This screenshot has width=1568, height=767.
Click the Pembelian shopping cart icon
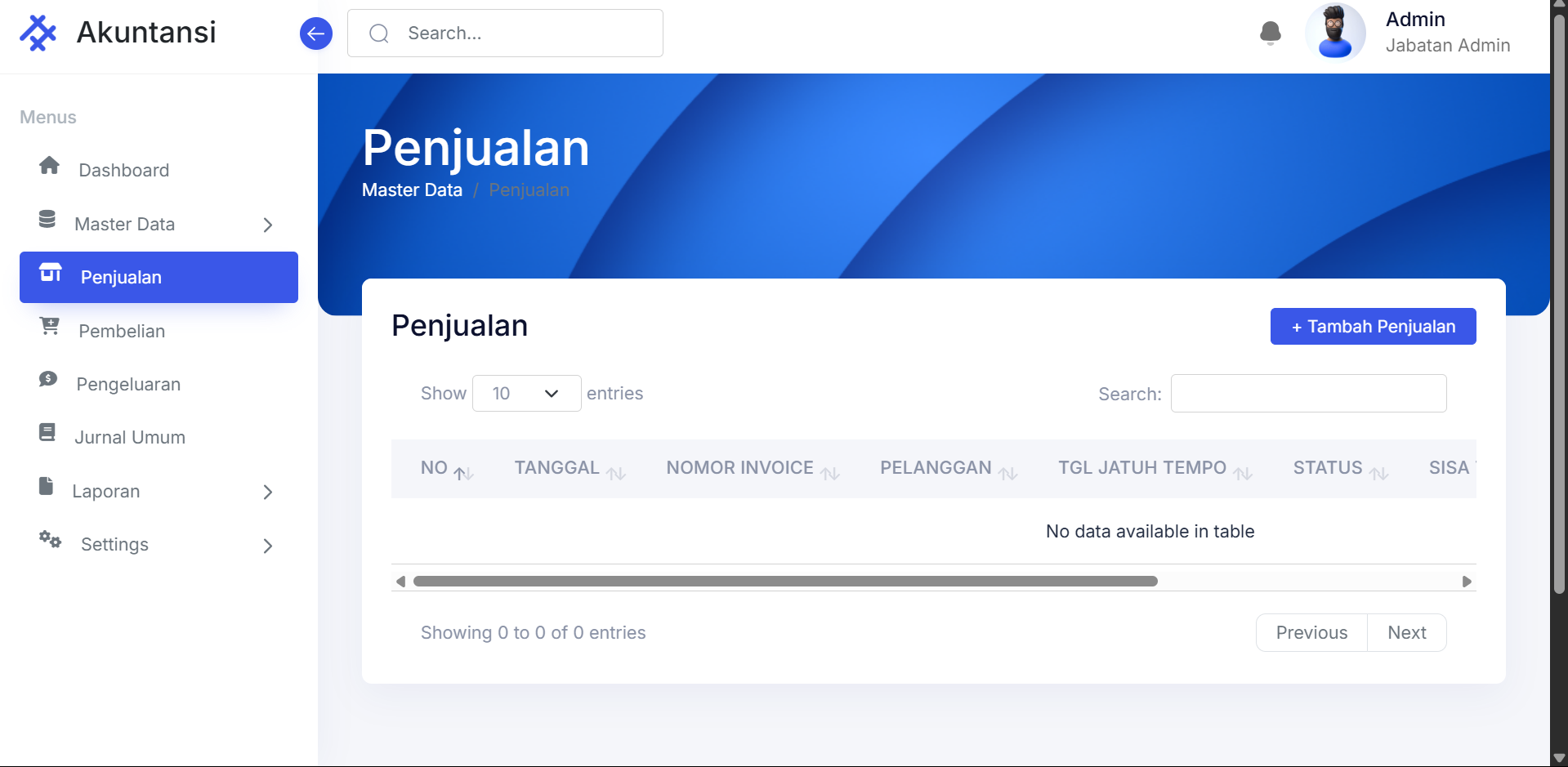pyautogui.click(x=49, y=327)
